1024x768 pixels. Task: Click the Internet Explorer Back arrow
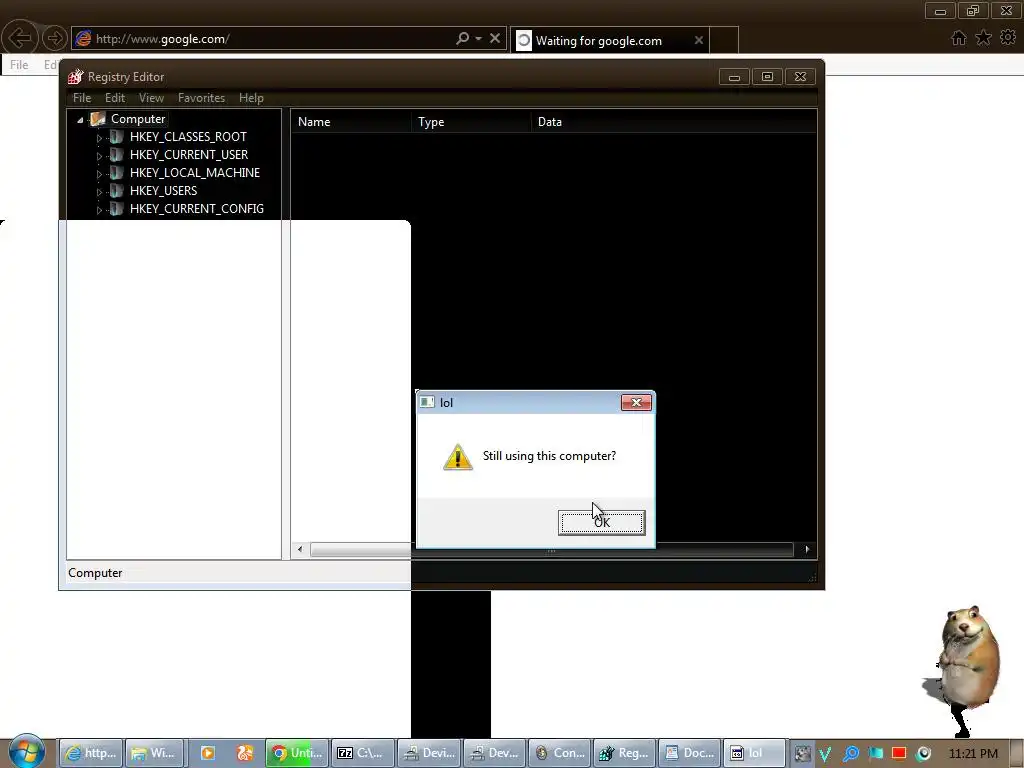point(20,38)
